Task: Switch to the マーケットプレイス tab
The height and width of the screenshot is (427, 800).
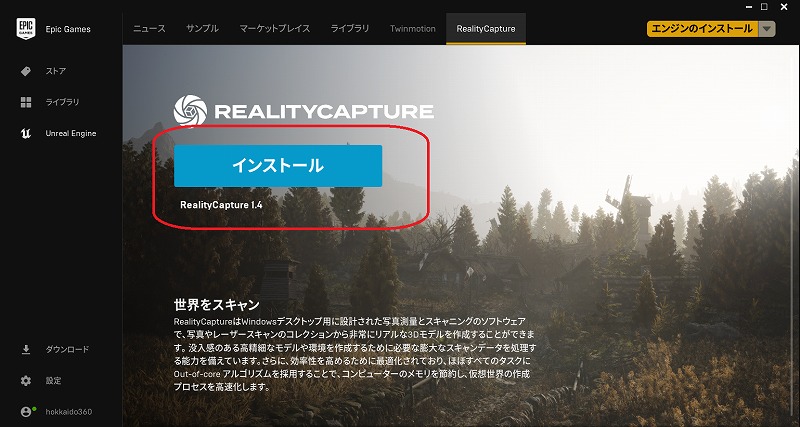Action: [274, 29]
